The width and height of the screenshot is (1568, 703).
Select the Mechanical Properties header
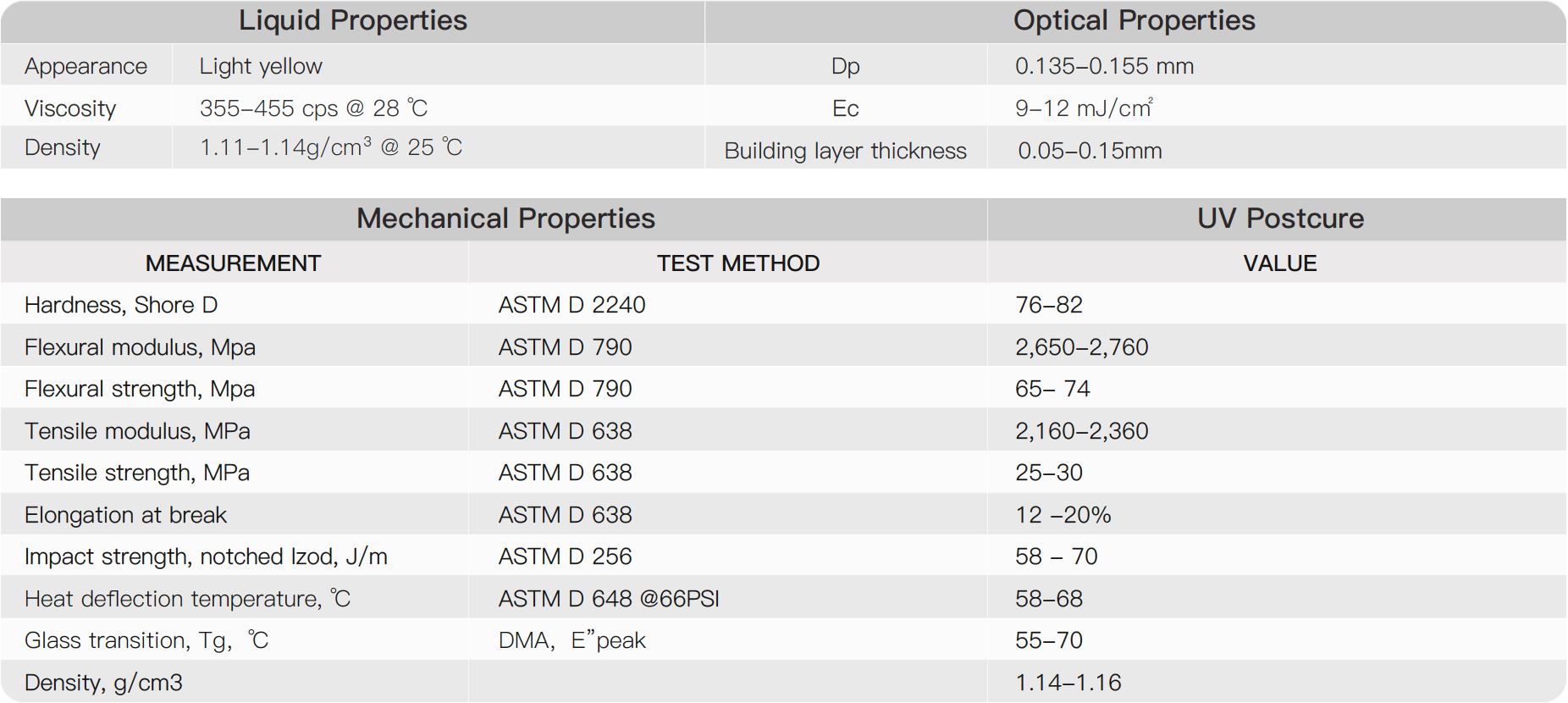pos(505,219)
